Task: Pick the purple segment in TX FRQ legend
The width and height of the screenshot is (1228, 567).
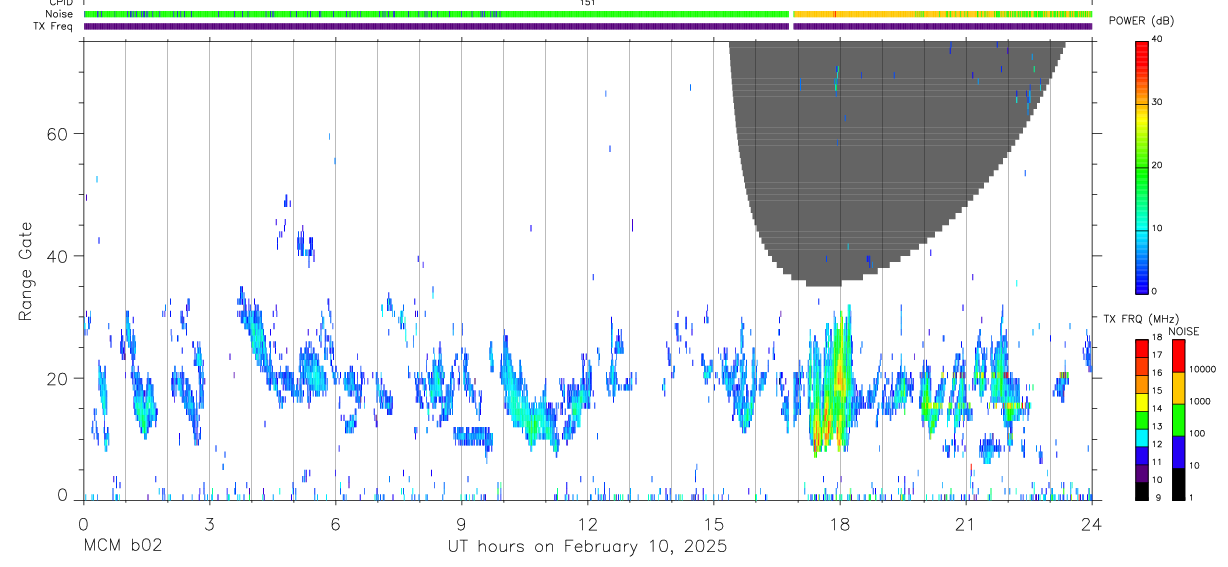Action: [1142, 472]
